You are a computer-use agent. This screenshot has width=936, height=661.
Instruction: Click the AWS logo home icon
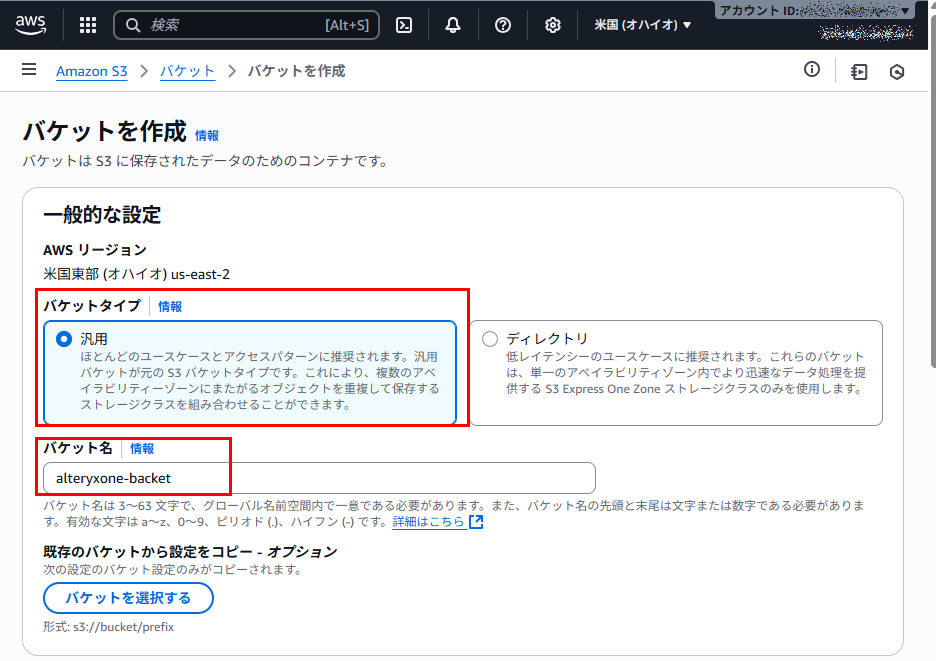click(x=32, y=24)
